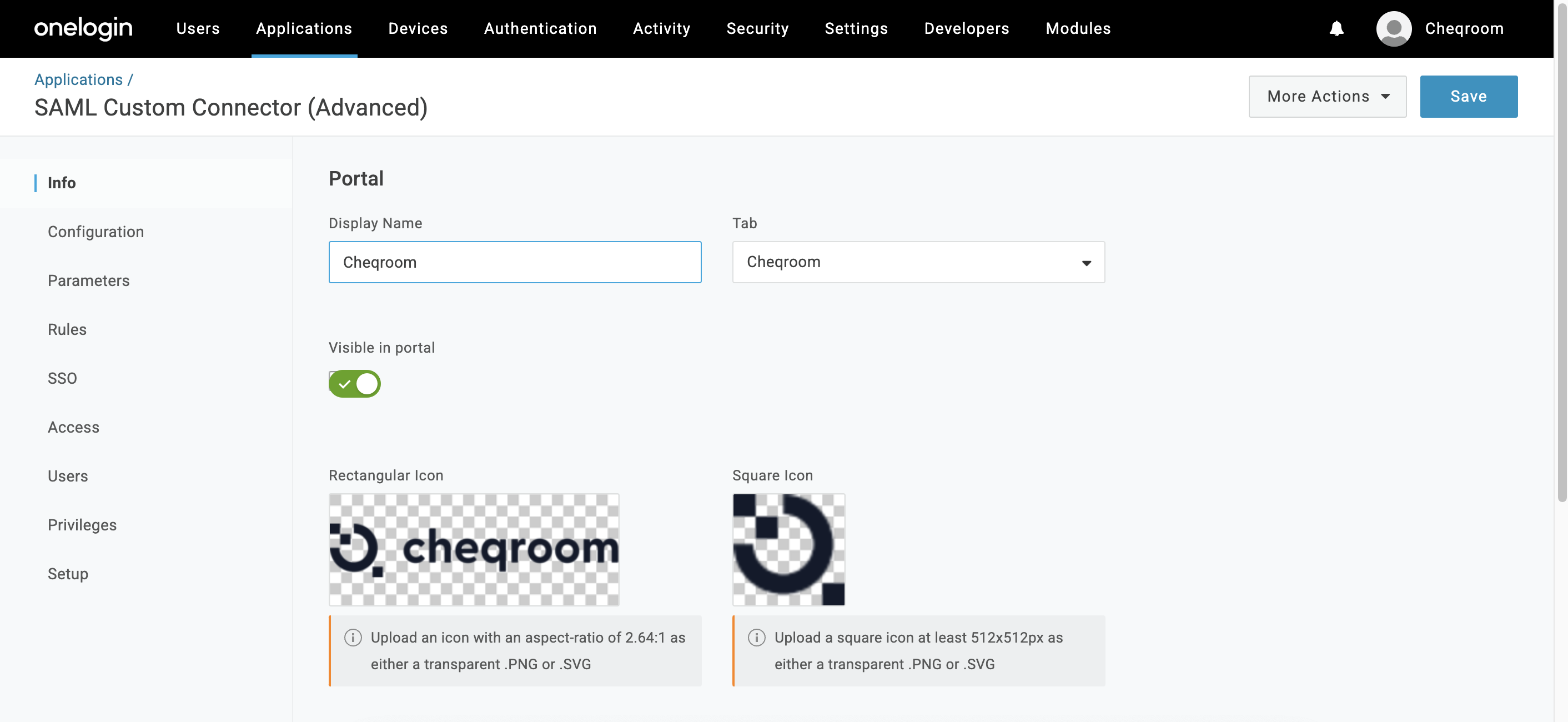Image resolution: width=1568 pixels, height=722 pixels.
Task: Open the Devices menu
Action: [x=418, y=29]
